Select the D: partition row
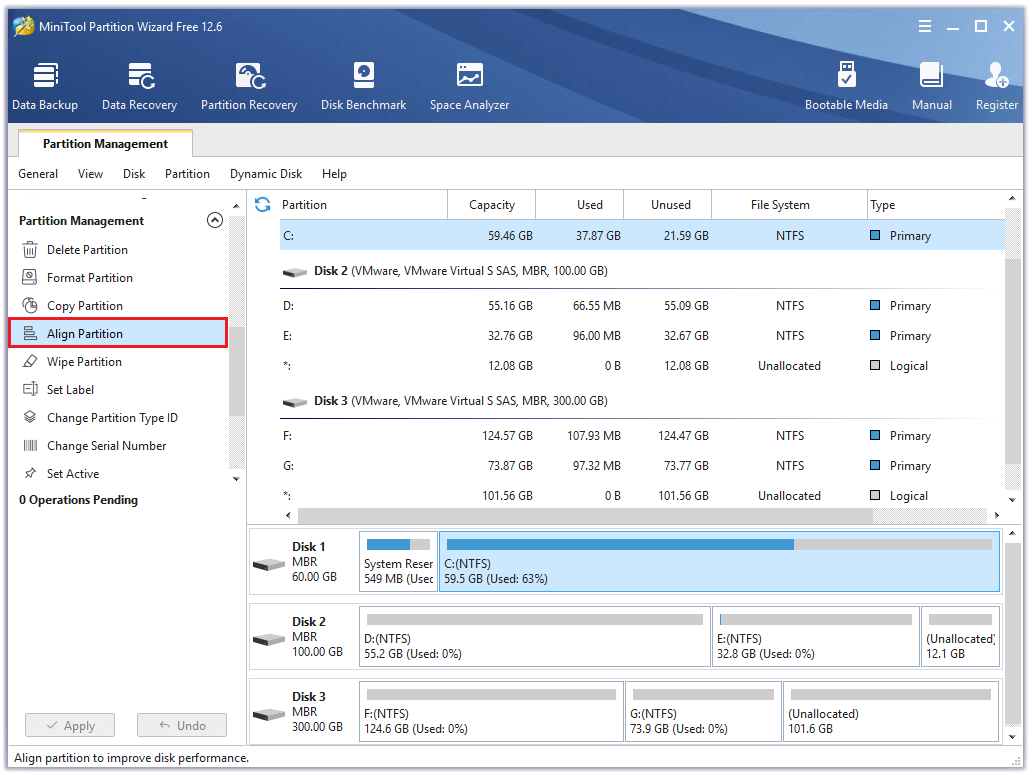 [x=642, y=306]
